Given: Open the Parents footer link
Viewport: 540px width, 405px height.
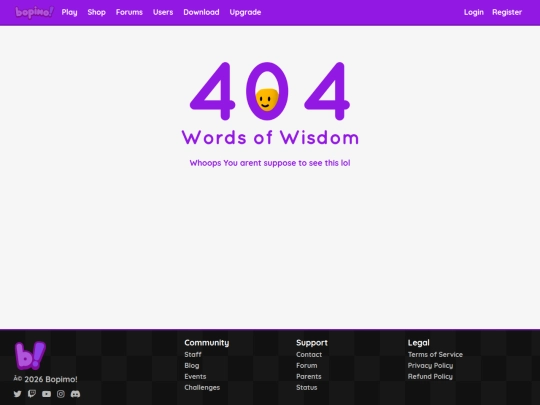Looking at the screenshot, I should 309,376.
